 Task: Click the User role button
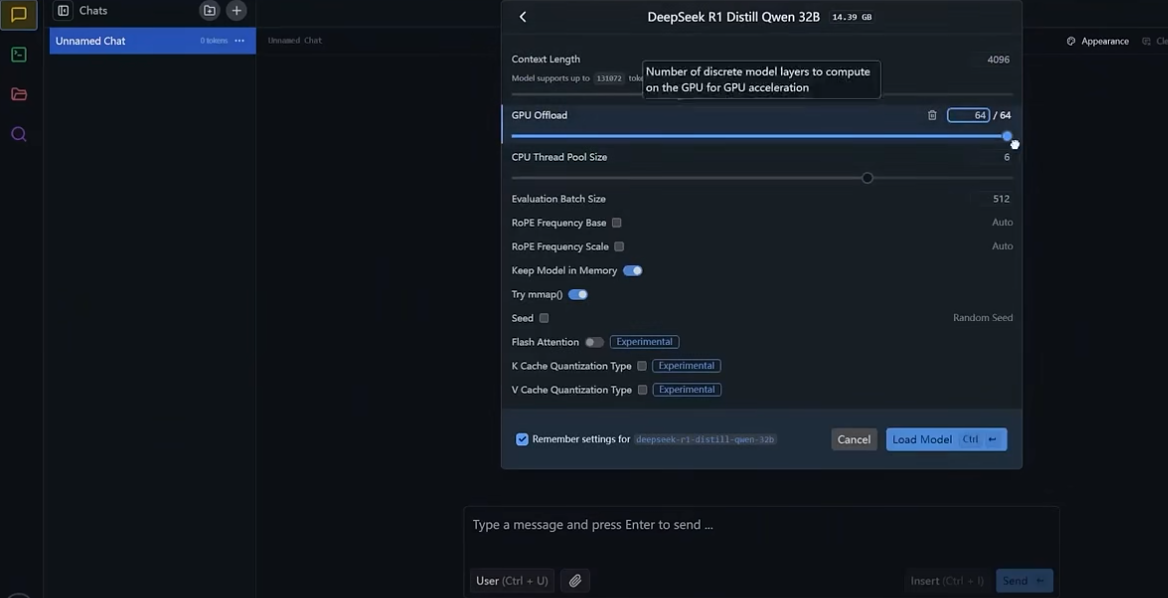(x=512, y=581)
